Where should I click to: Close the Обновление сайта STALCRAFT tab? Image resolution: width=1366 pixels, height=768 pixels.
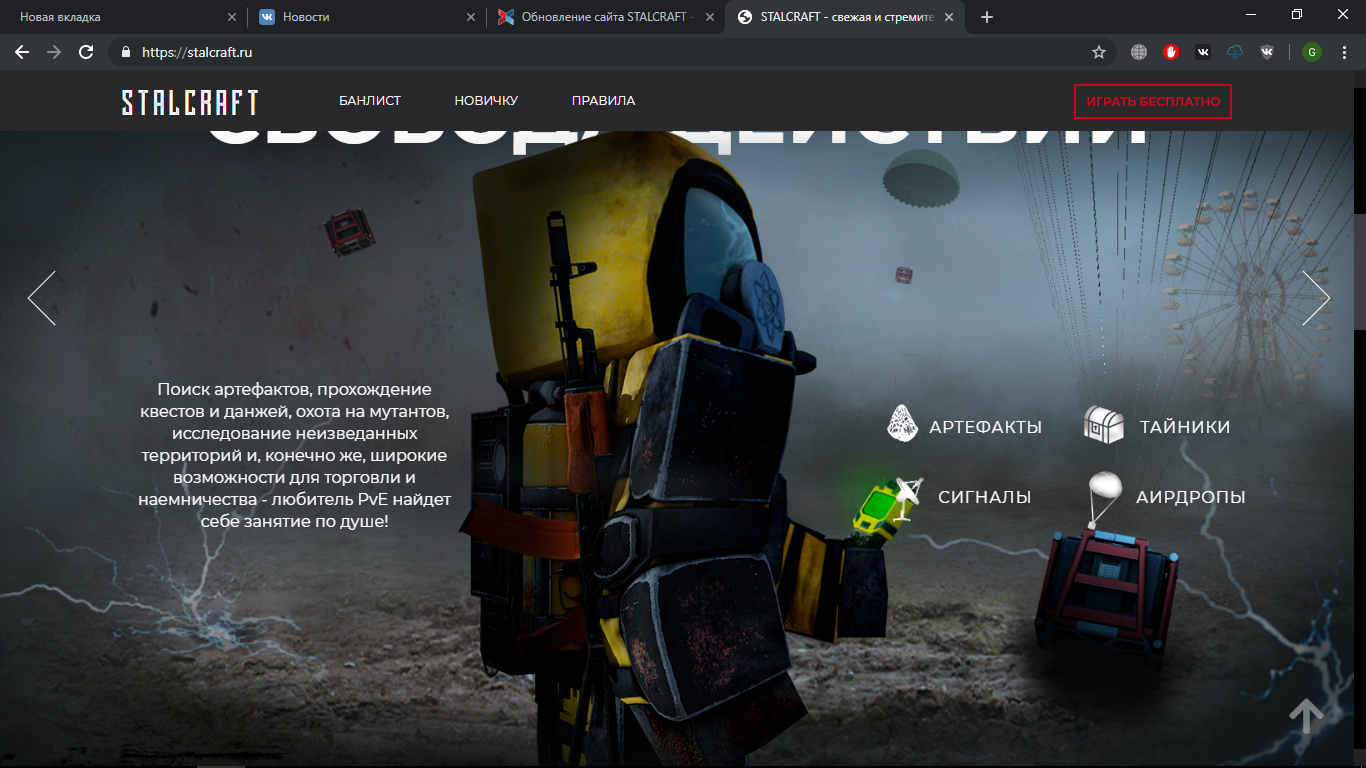click(711, 17)
